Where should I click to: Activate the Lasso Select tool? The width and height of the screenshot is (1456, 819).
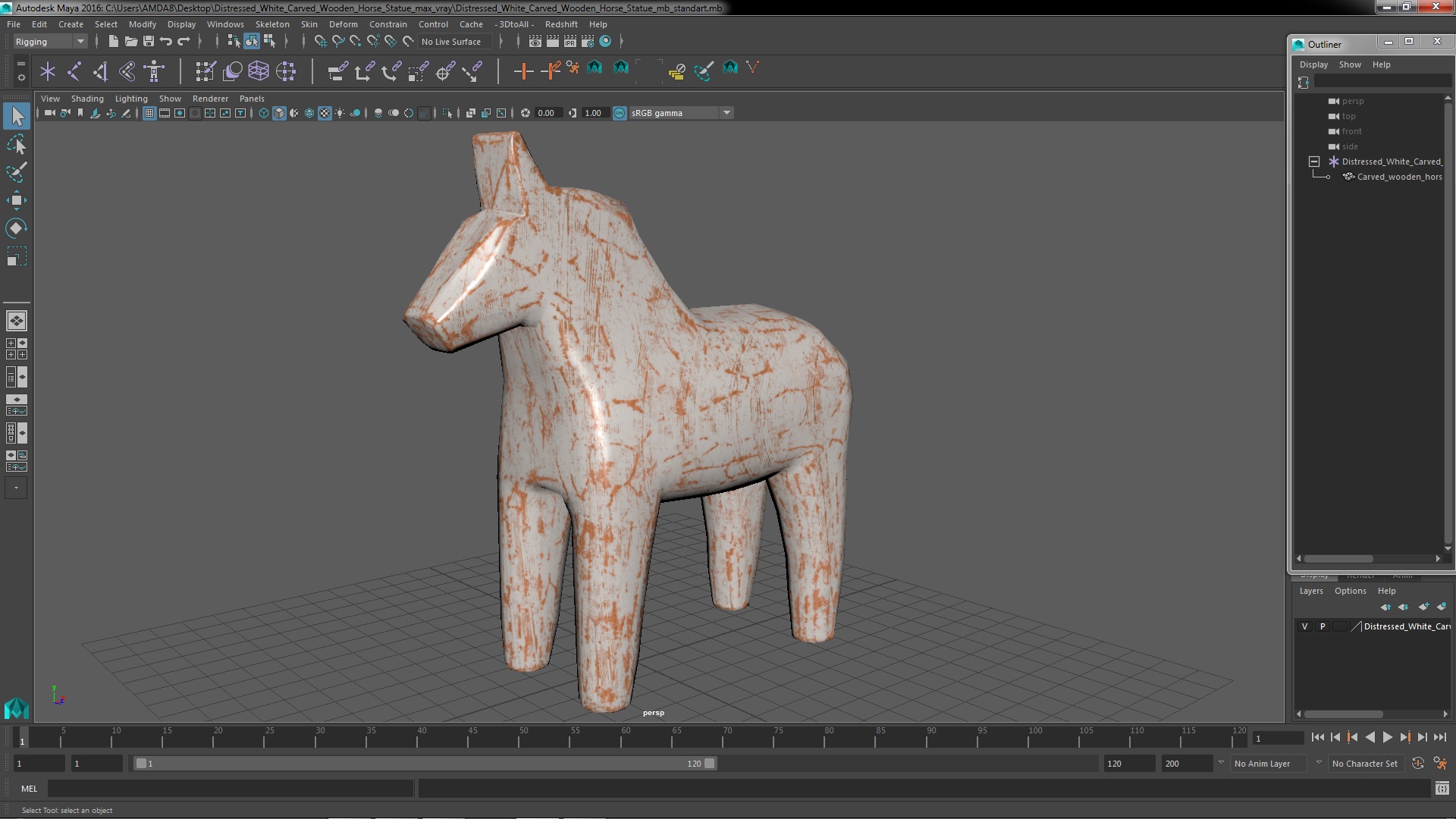(17, 144)
